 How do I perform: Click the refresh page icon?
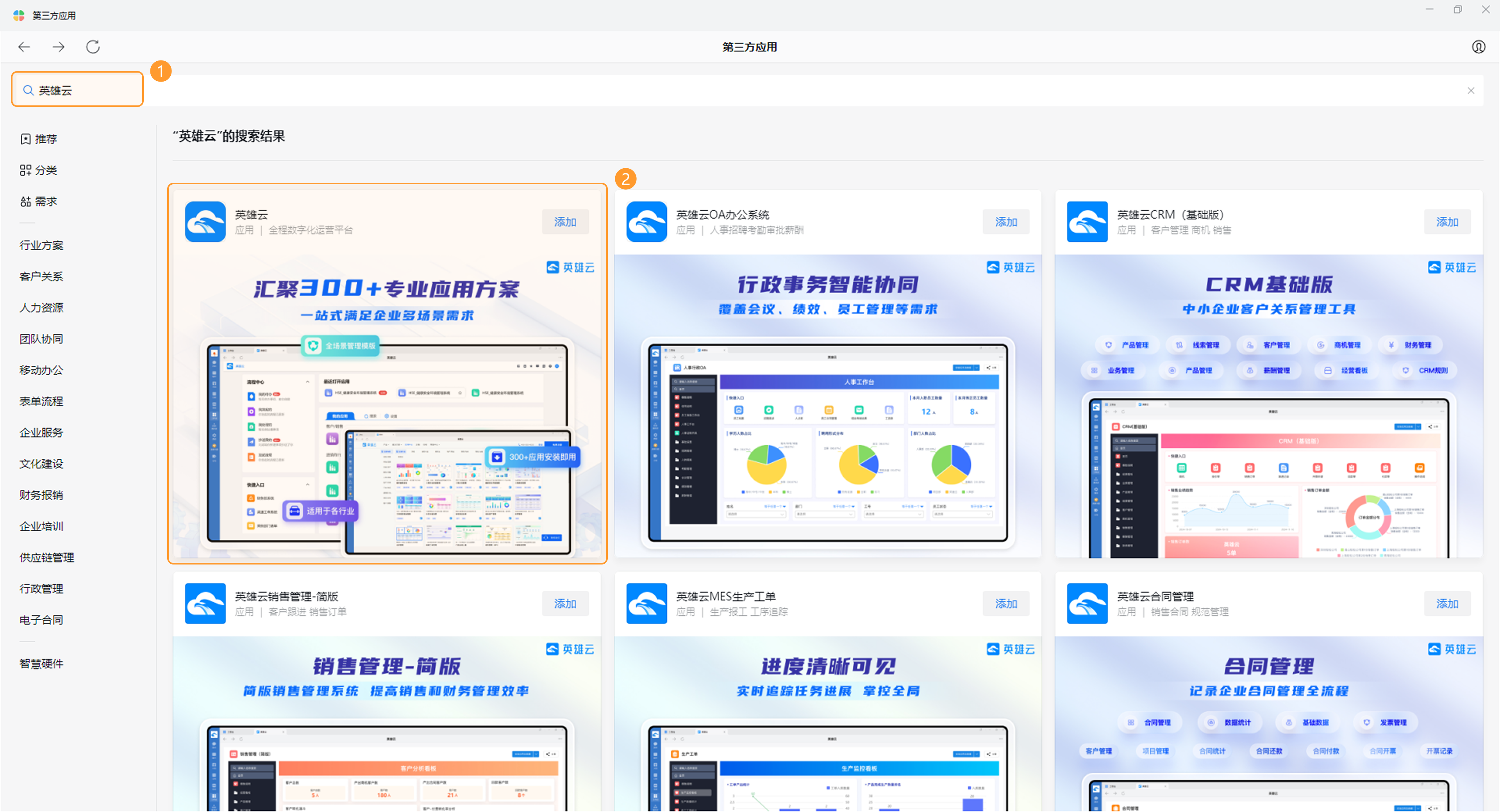click(x=93, y=46)
